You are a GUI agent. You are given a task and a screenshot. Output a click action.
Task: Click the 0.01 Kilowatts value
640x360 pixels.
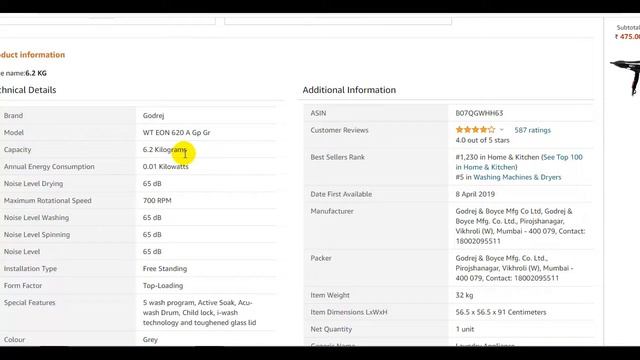point(165,167)
